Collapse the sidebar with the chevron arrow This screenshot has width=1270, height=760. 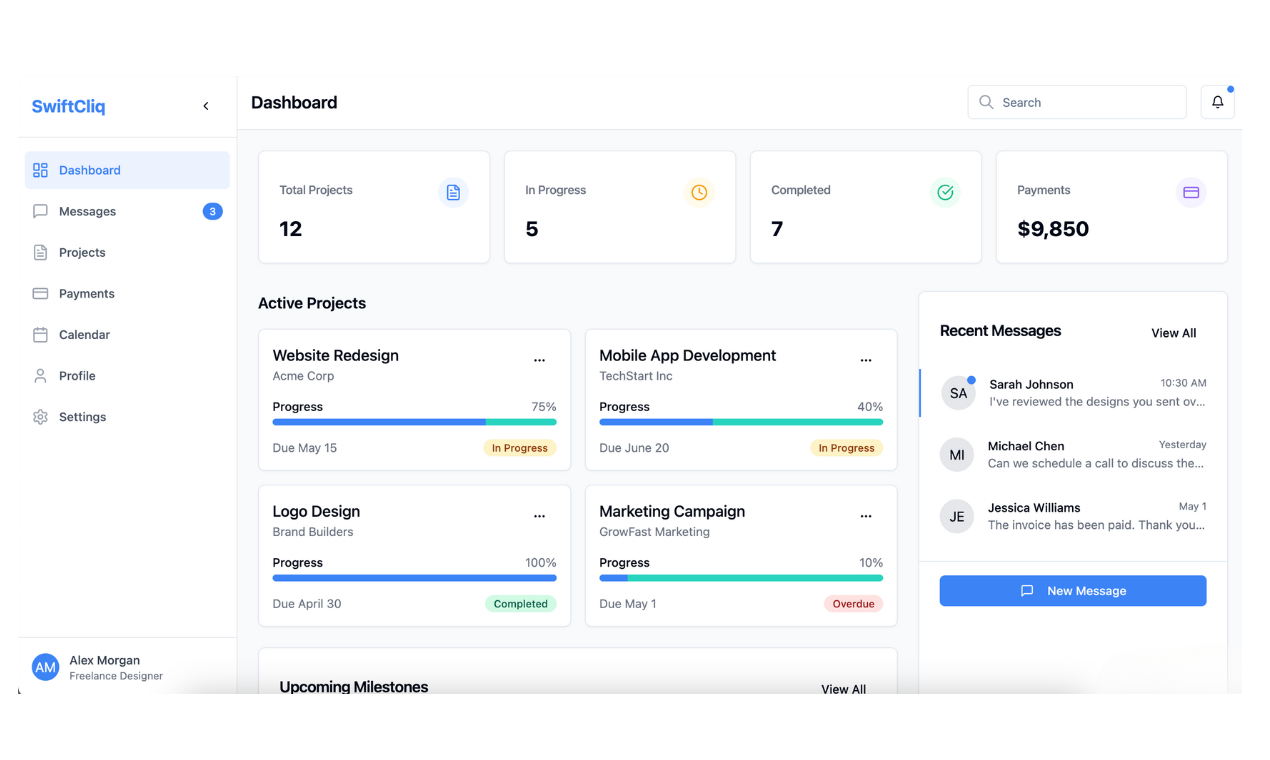click(x=206, y=106)
